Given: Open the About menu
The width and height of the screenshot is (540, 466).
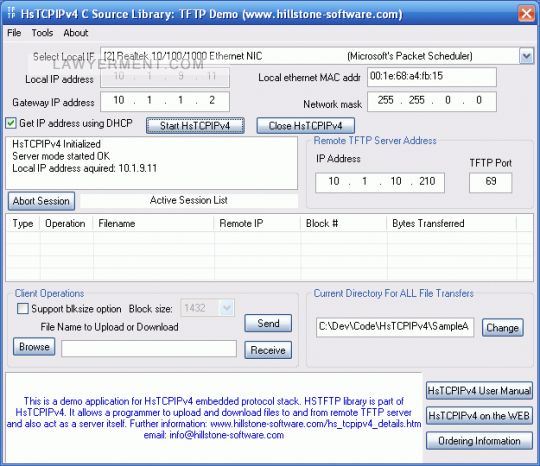Looking at the screenshot, I should tap(76, 33).
